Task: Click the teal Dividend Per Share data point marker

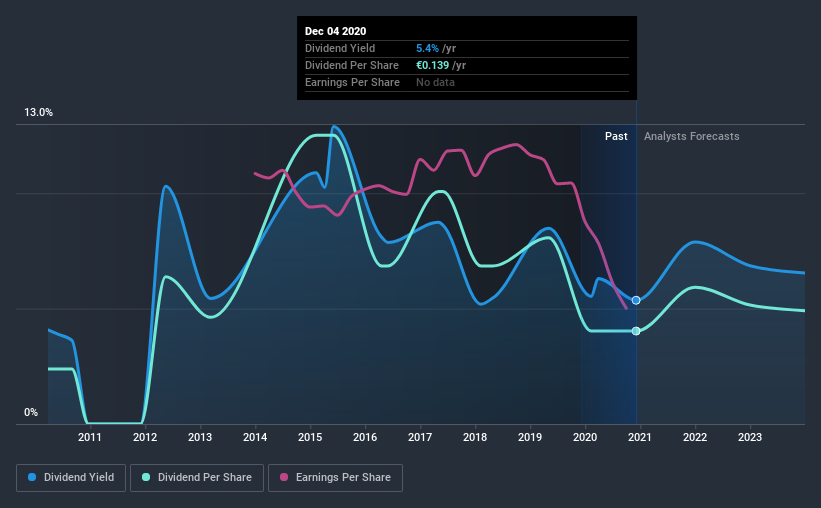Action: click(x=636, y=331)
